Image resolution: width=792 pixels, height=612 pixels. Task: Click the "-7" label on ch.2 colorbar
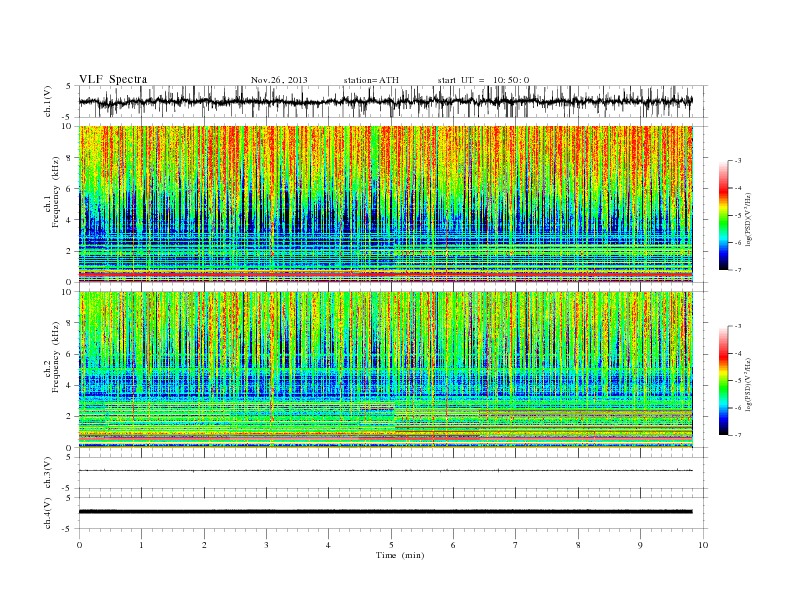coord(737,435)
